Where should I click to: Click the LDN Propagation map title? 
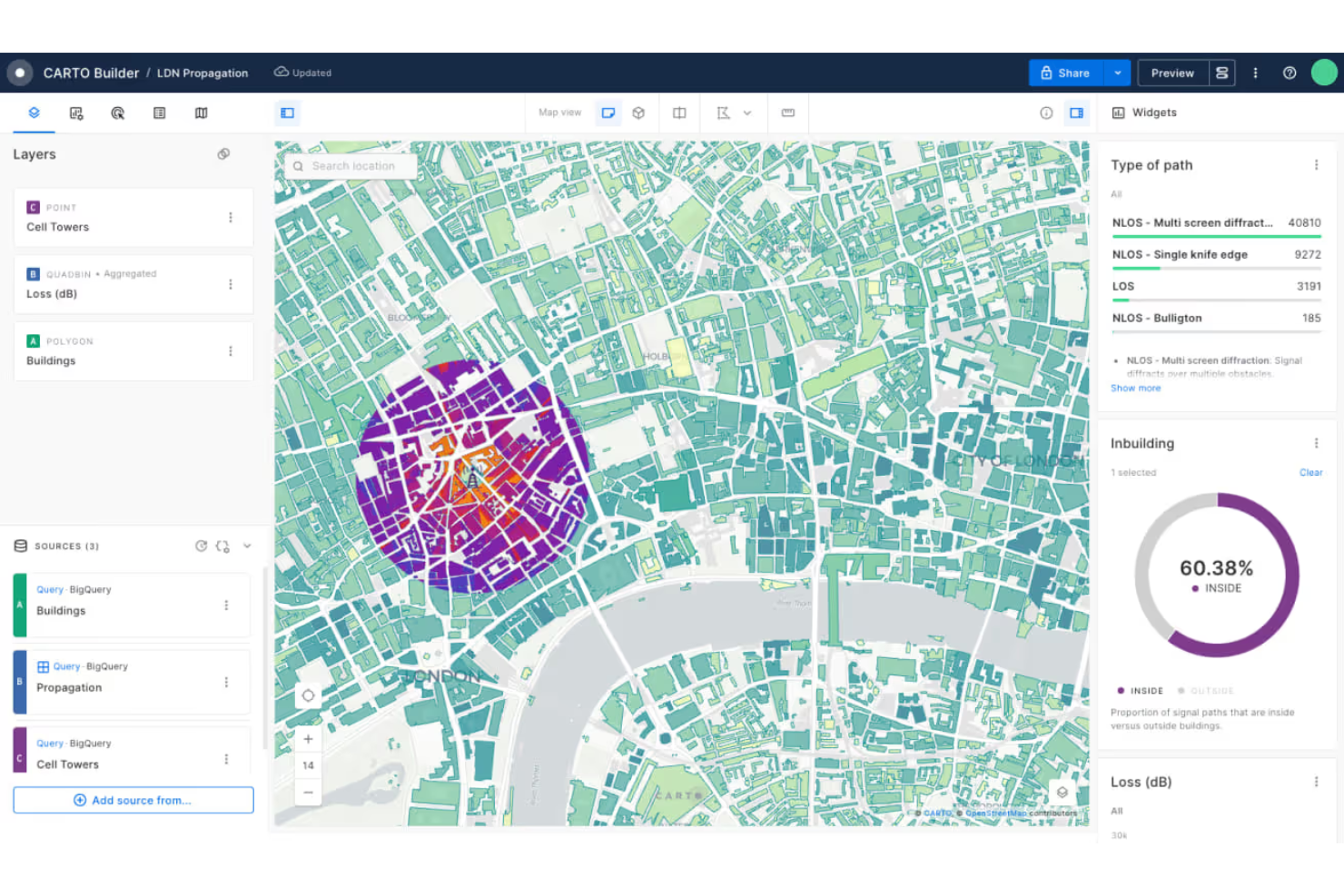[203, 73]
